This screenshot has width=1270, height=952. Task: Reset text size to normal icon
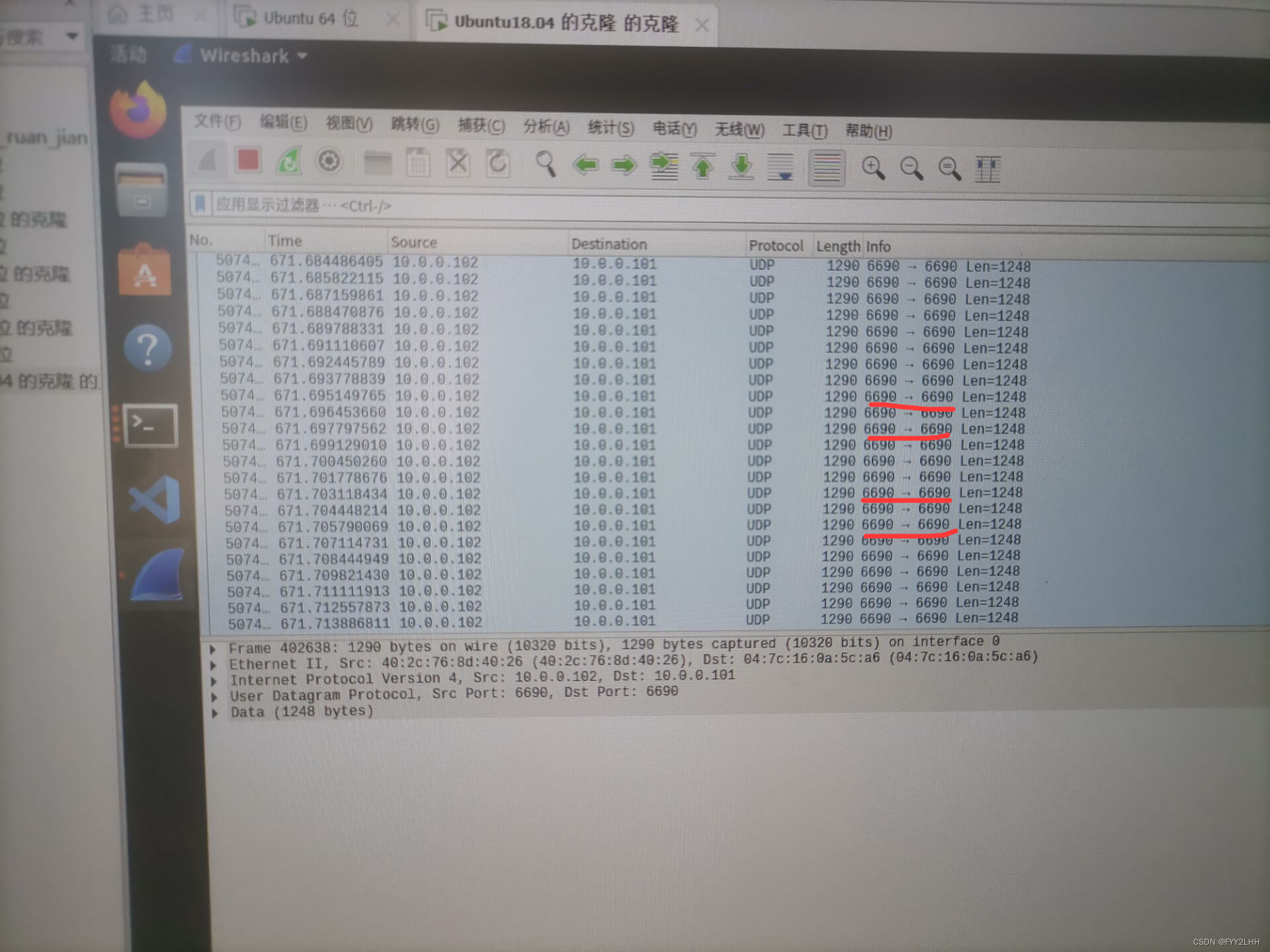point(950,169)
